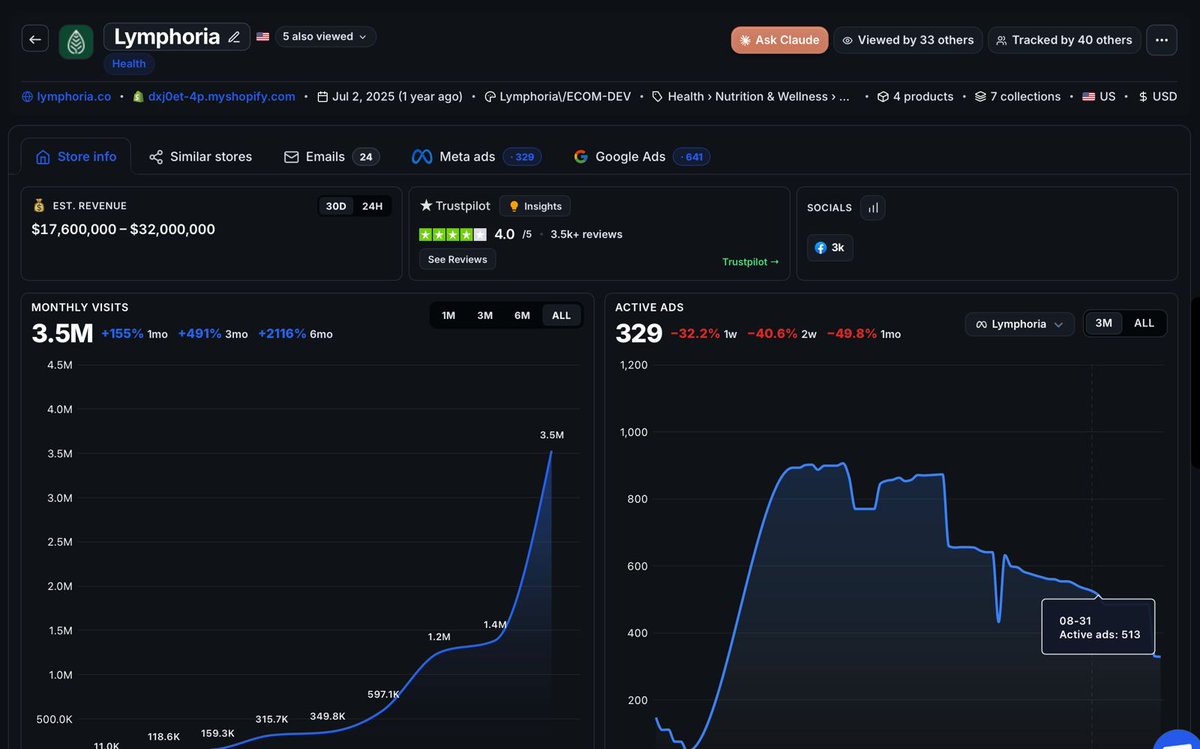The image size is (1200, 749).
Task: Click the 597.1K data label on visits chart
Action: 383,694
